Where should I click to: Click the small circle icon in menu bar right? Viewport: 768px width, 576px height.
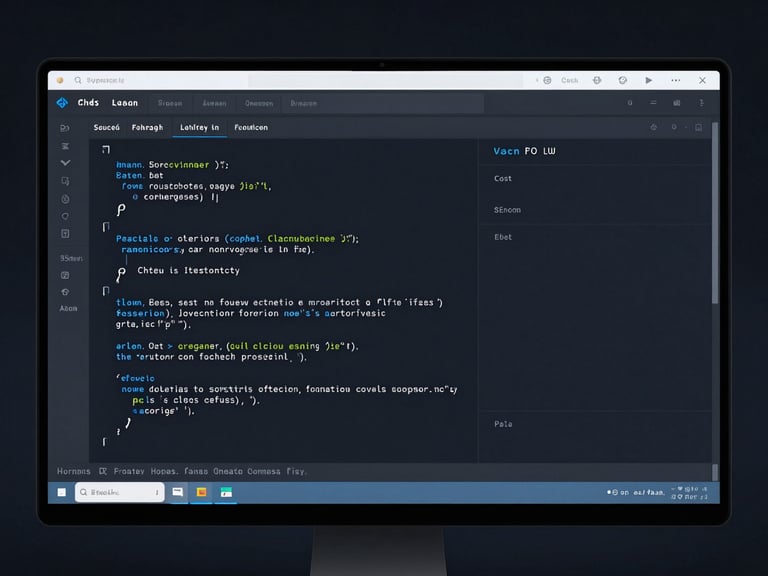(x=630, y=103)
